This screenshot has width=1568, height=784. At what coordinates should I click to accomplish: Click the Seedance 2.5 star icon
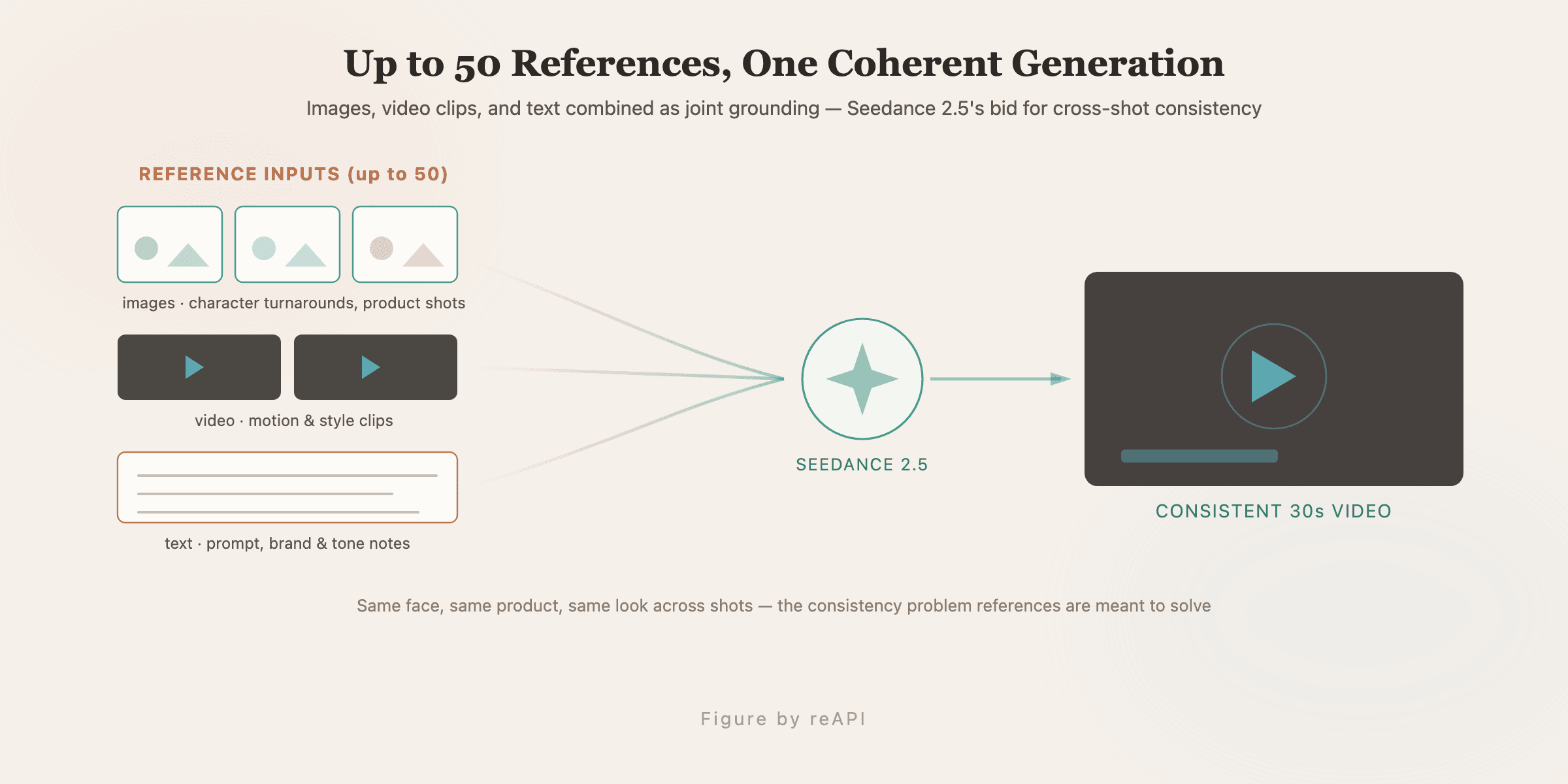click(x=862, y=379)
